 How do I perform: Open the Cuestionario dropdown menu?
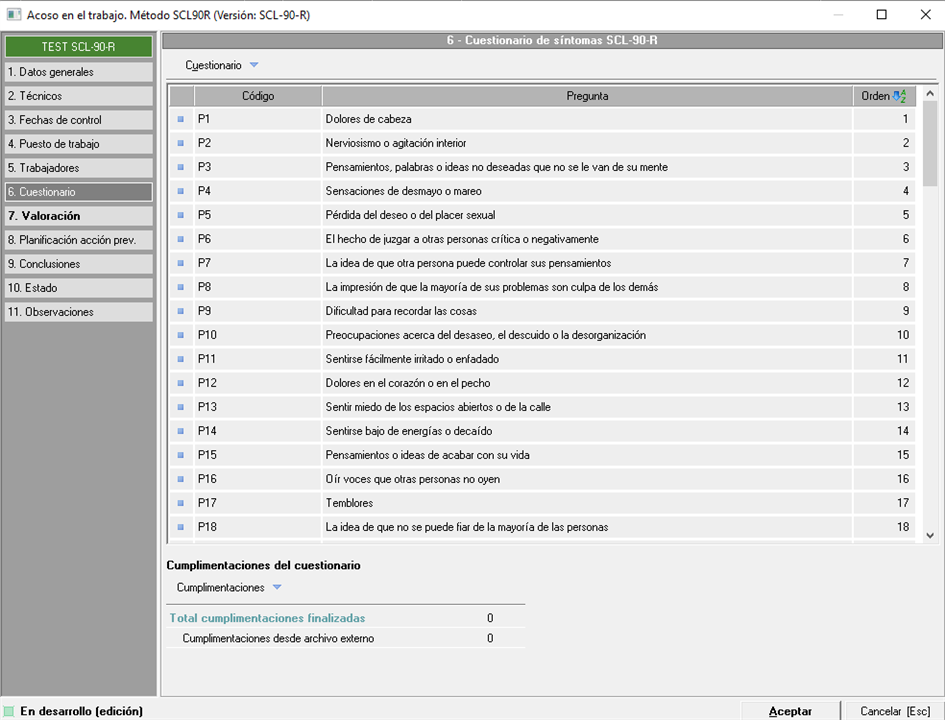click(222, 65)
